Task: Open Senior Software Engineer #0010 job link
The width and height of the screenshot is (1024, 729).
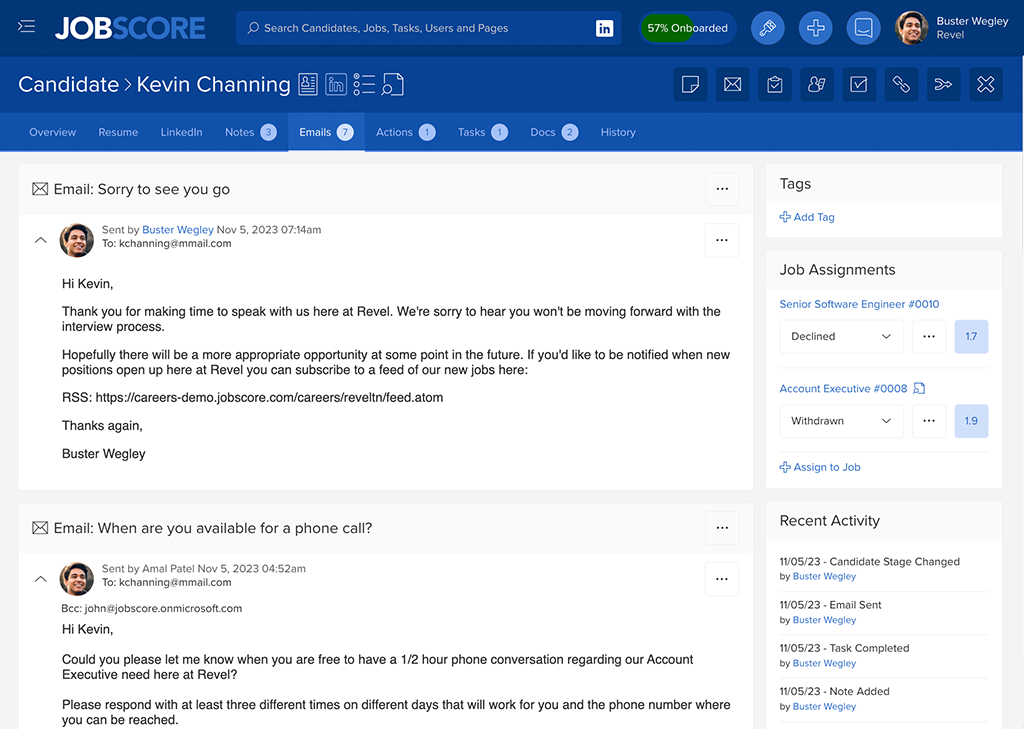Action: [x=859, y=304]
